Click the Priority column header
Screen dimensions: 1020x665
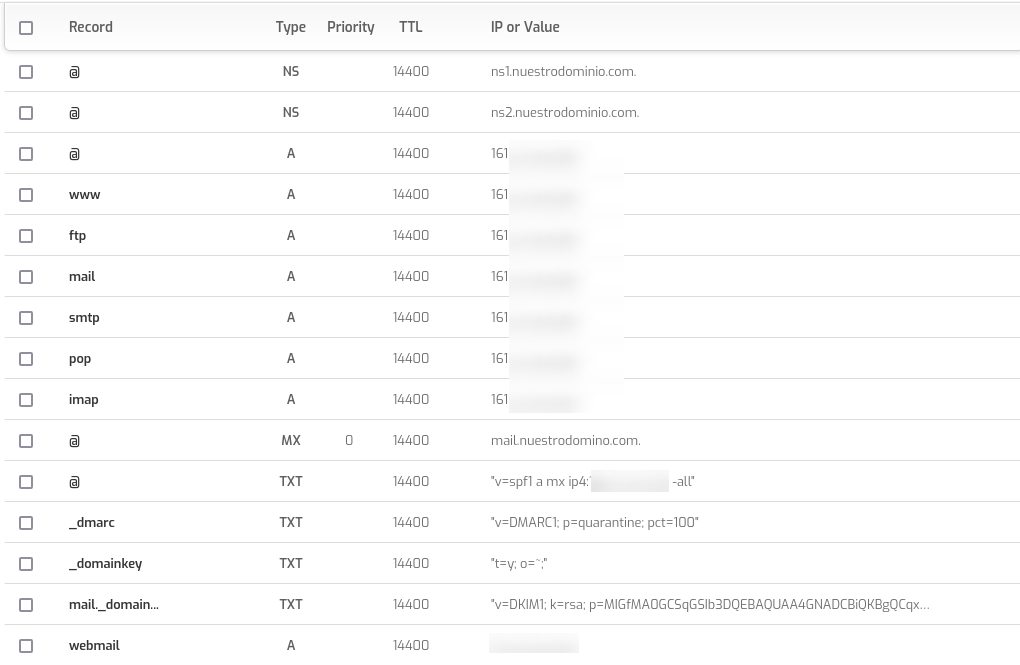(350, 27)
